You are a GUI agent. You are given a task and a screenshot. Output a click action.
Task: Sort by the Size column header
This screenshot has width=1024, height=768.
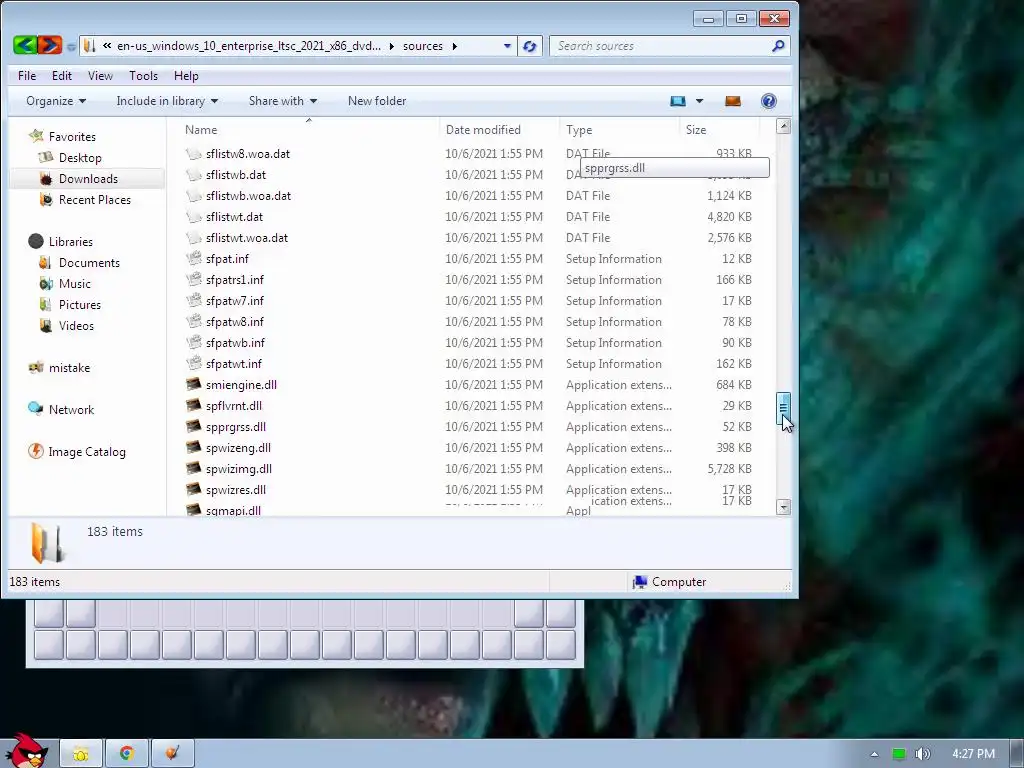[718, 129]
